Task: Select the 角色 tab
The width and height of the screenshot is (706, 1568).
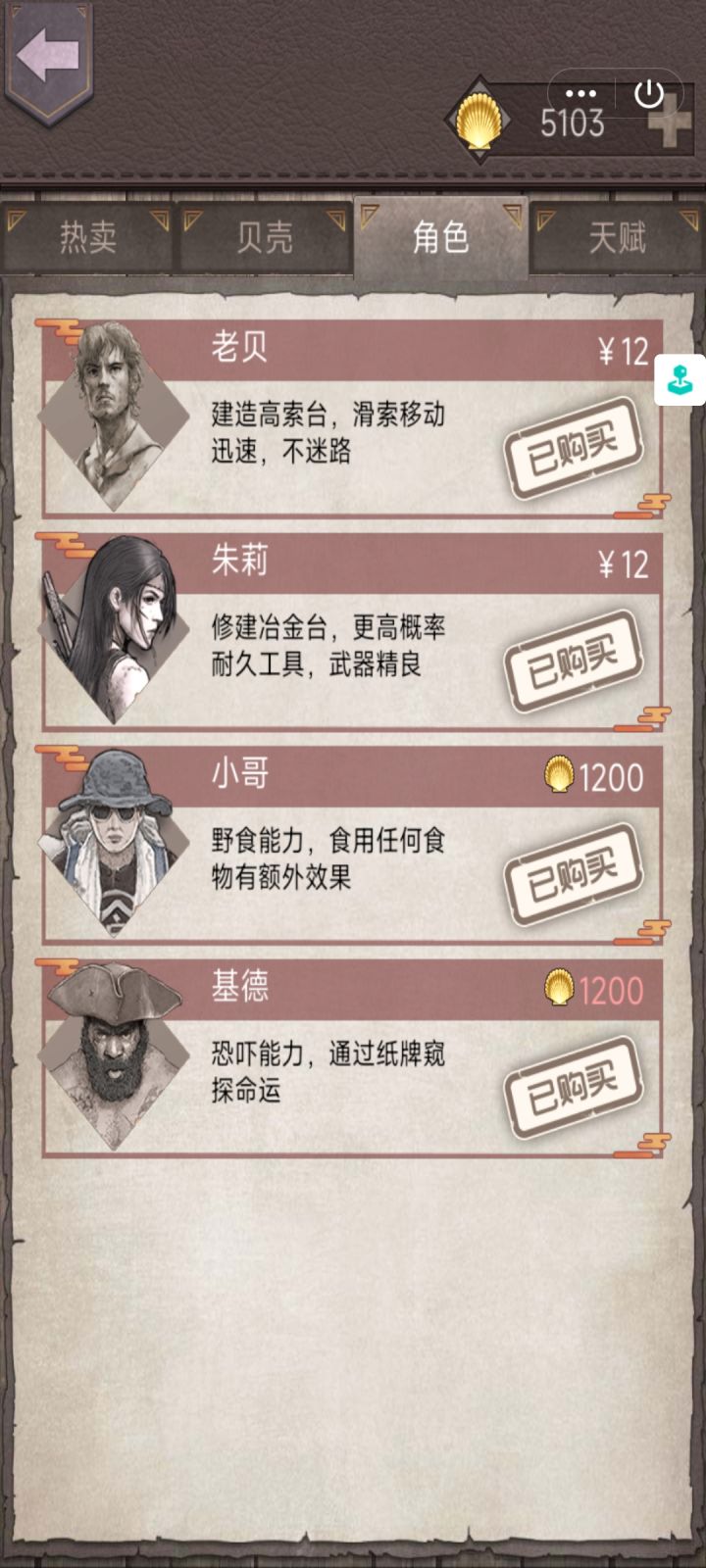Action: pos(440,236)
